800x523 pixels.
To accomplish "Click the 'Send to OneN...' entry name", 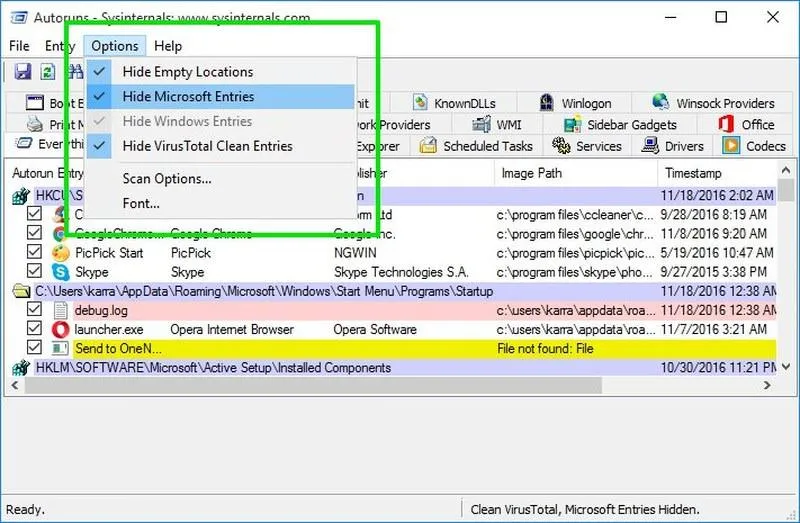I will 118,348.
